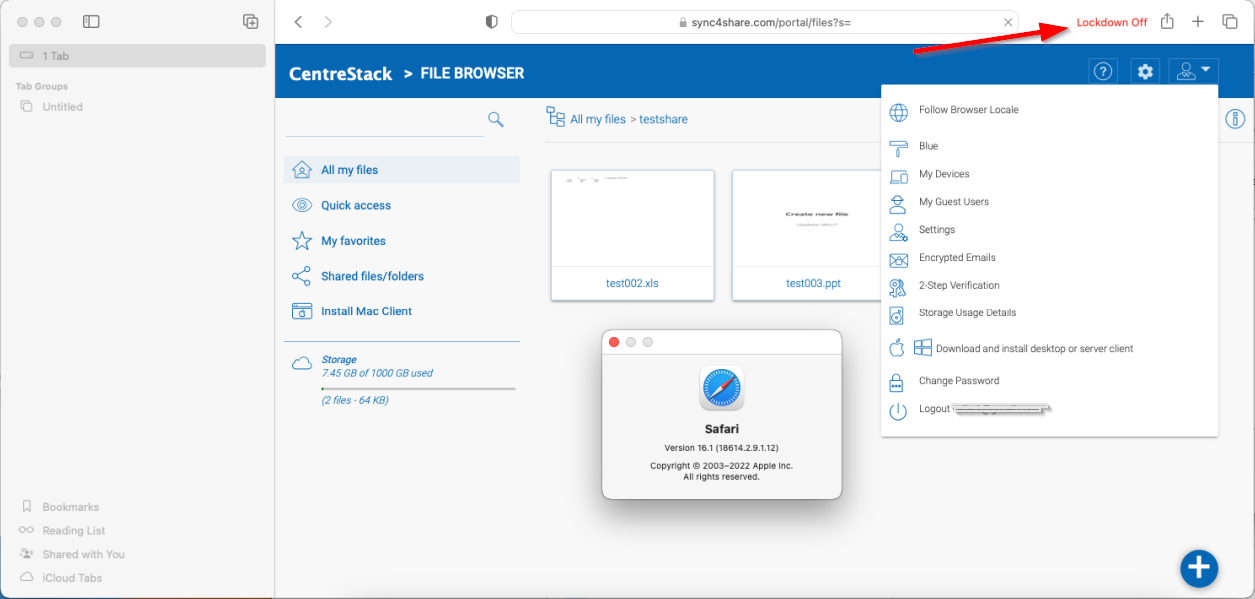1255x599 pixels.
Task: Click the All my files home icon
Action: click(x=302, y=170)
